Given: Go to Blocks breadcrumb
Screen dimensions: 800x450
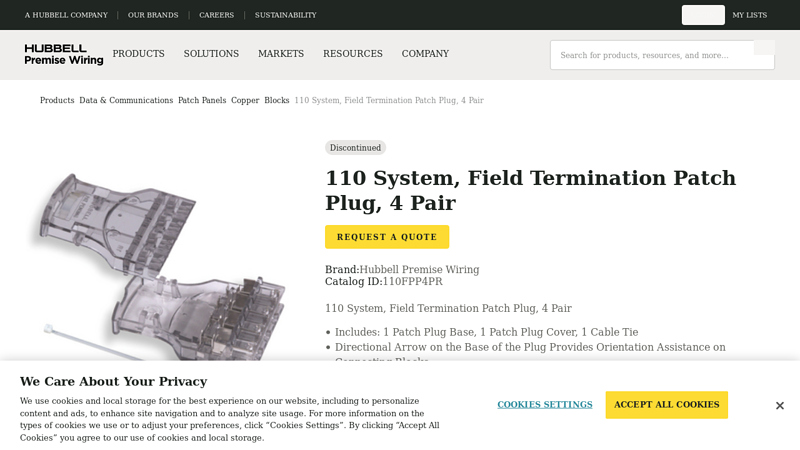Looking at the screenshot, I should [277, 100].
